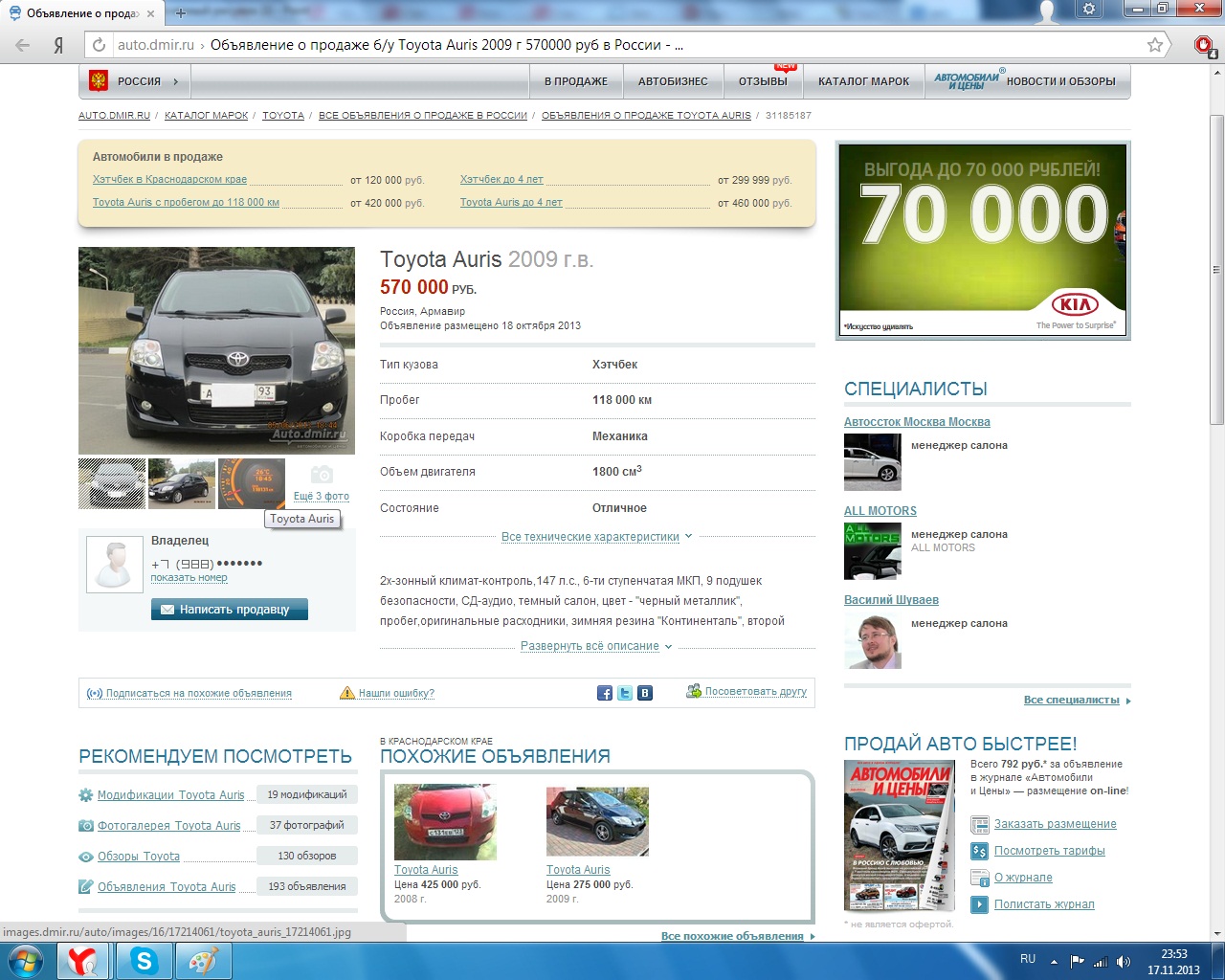Reload the page with refresh icon
1225x980 pixels.
(x=99, y=45)
